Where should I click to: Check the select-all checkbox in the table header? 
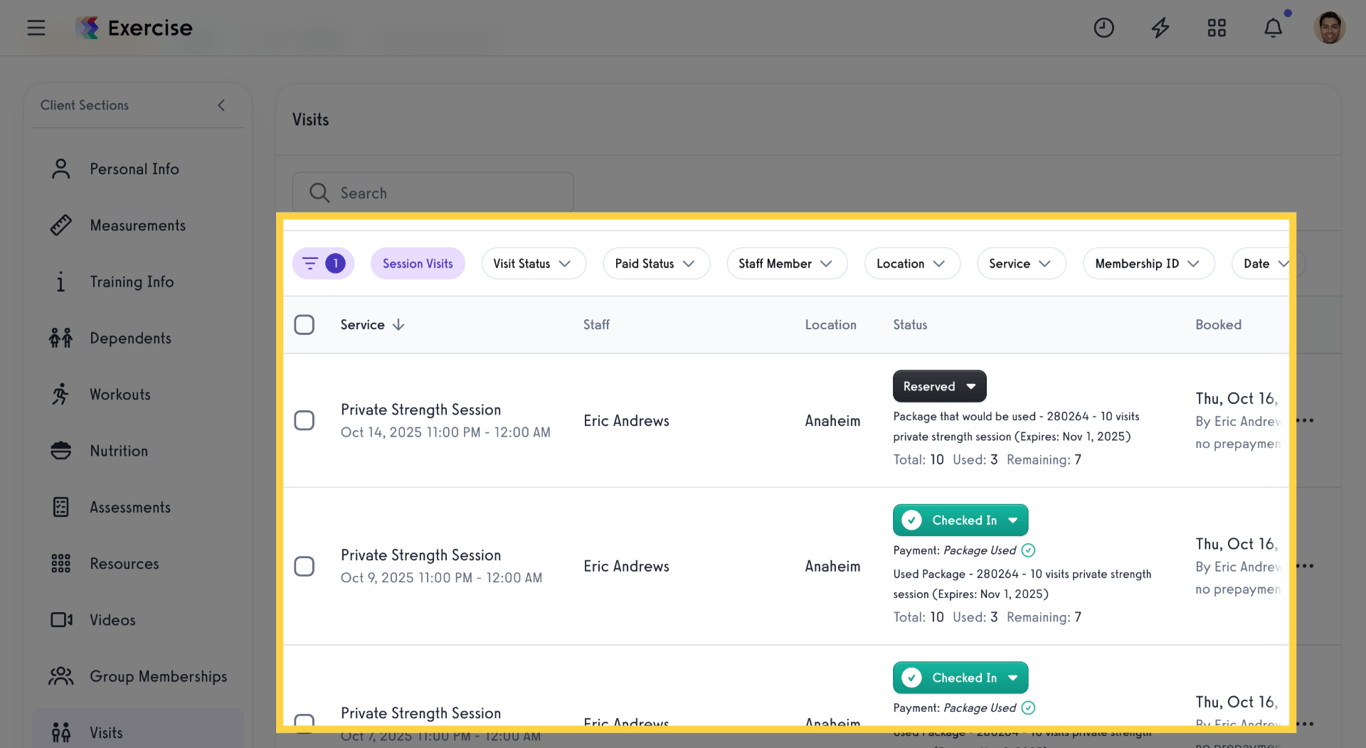coord(304,324)
